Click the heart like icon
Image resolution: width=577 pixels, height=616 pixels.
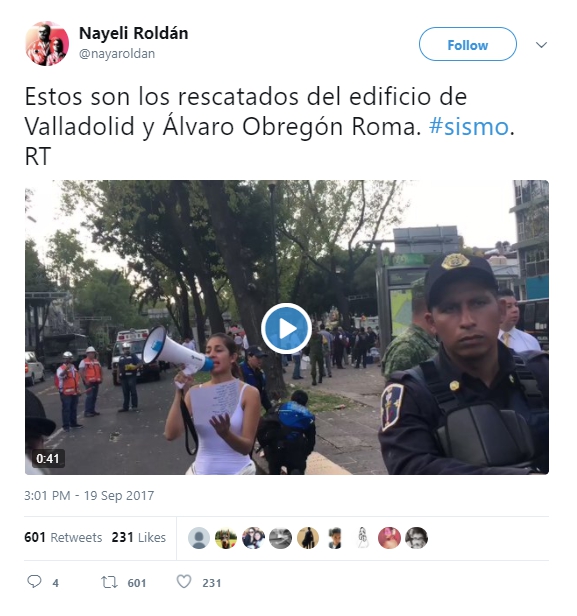click(x=183, y=581)
